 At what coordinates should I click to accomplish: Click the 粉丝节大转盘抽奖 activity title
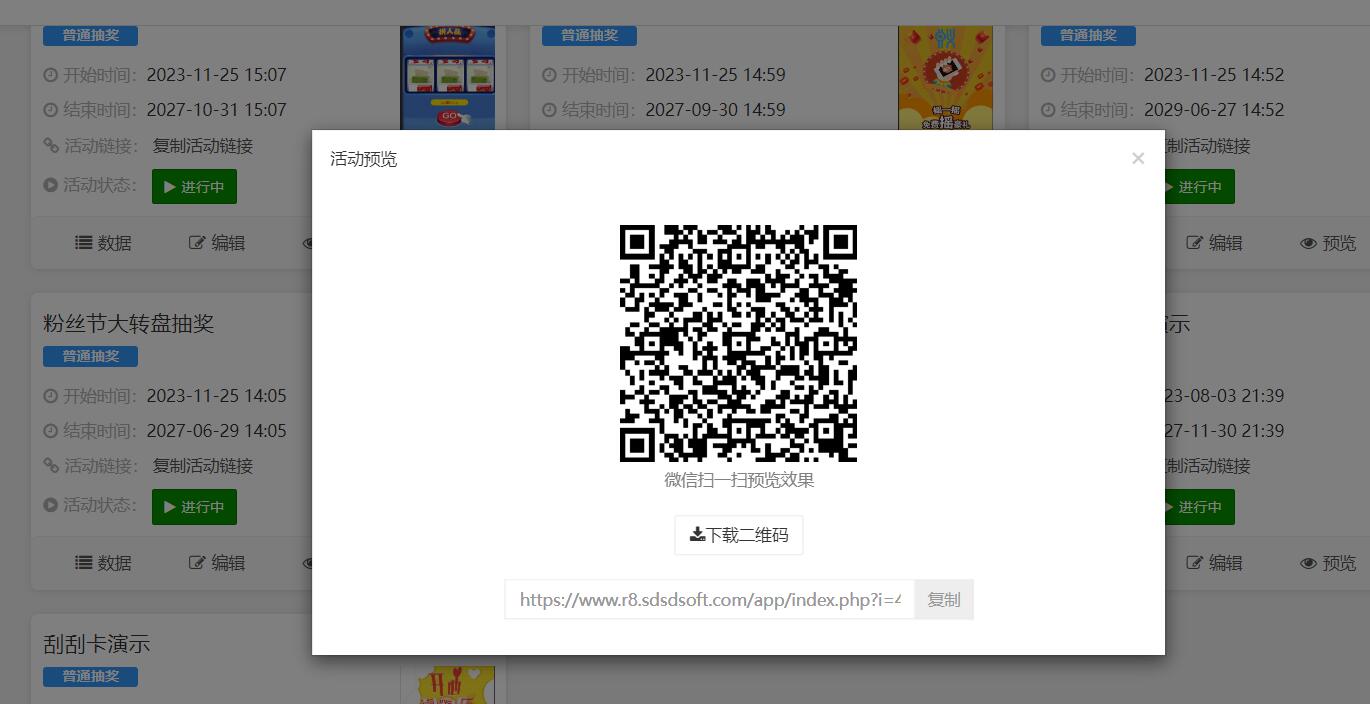point(129,324)
